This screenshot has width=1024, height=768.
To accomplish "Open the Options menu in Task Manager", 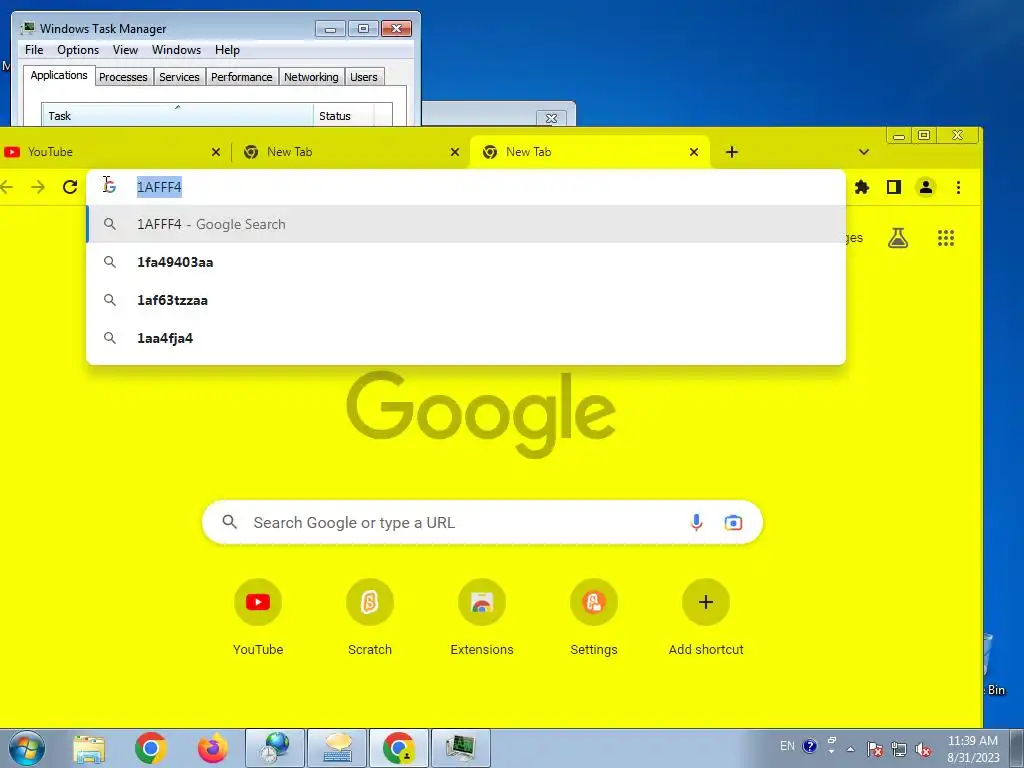I will coord(78,50).
